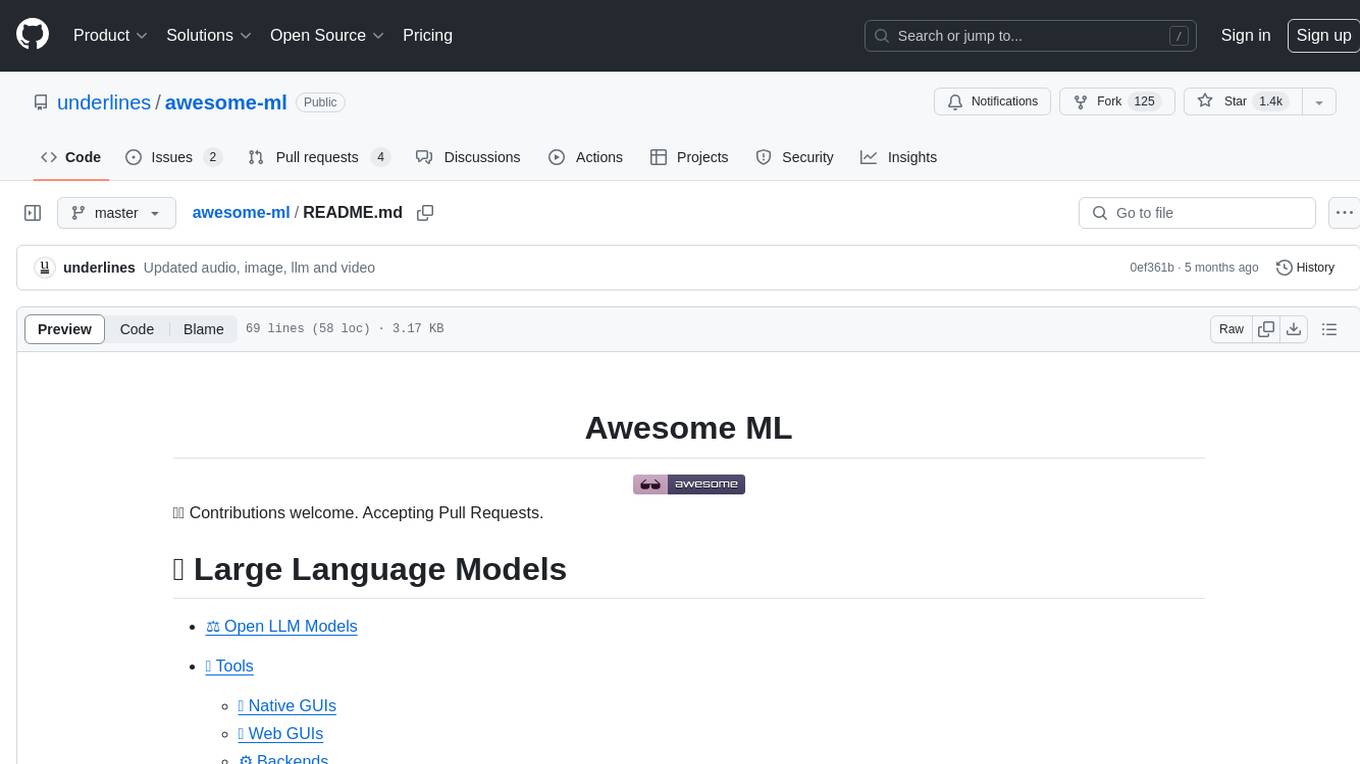The width and height of the screenshot is (1360, 764).
Task: Focus the Go to file field
Action: point(1197,213)
